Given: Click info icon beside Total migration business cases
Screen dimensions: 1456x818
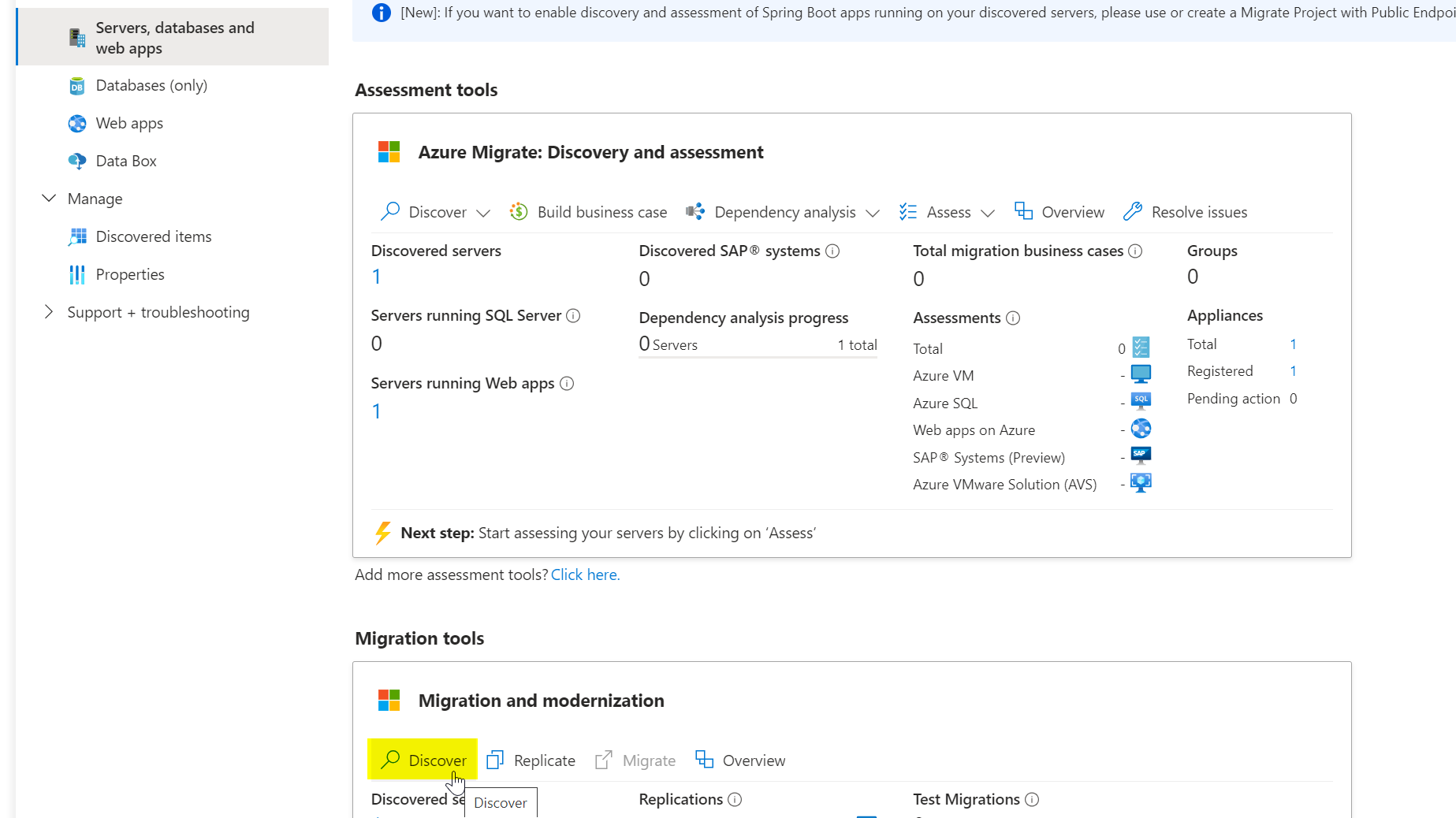Looking at the screenshot, I should coord(1135,251).
